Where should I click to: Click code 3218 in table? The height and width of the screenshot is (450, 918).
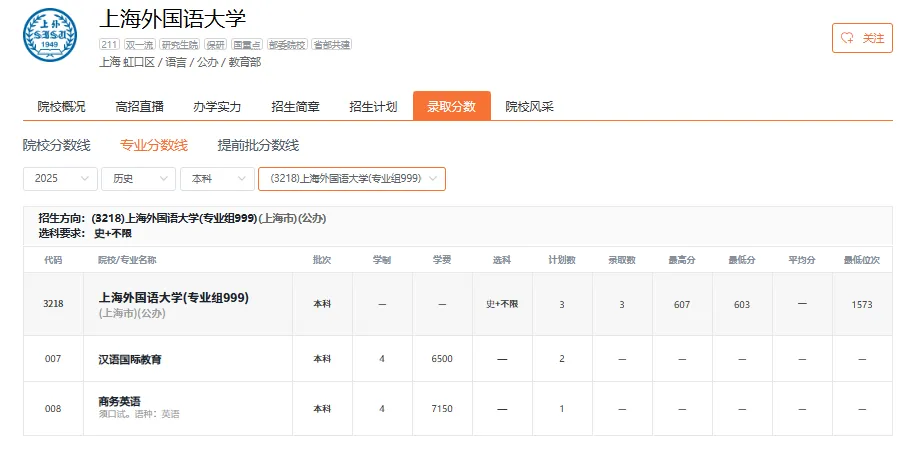[53, 304]
